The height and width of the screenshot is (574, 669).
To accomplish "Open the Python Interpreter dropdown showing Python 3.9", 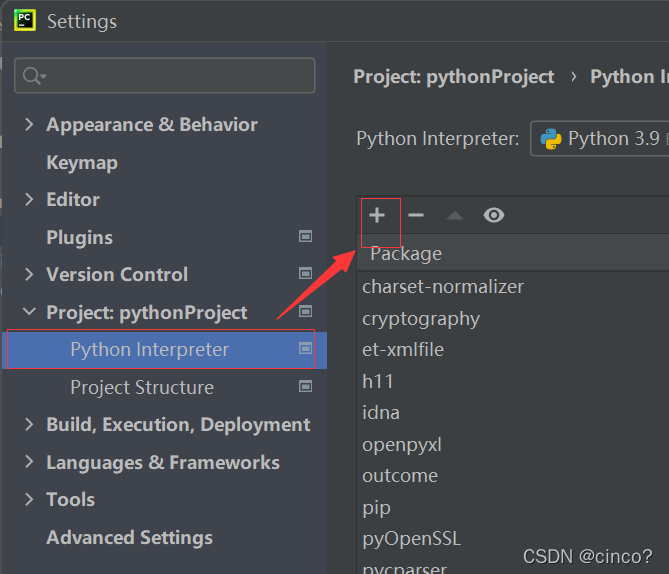I will (599, 139).
